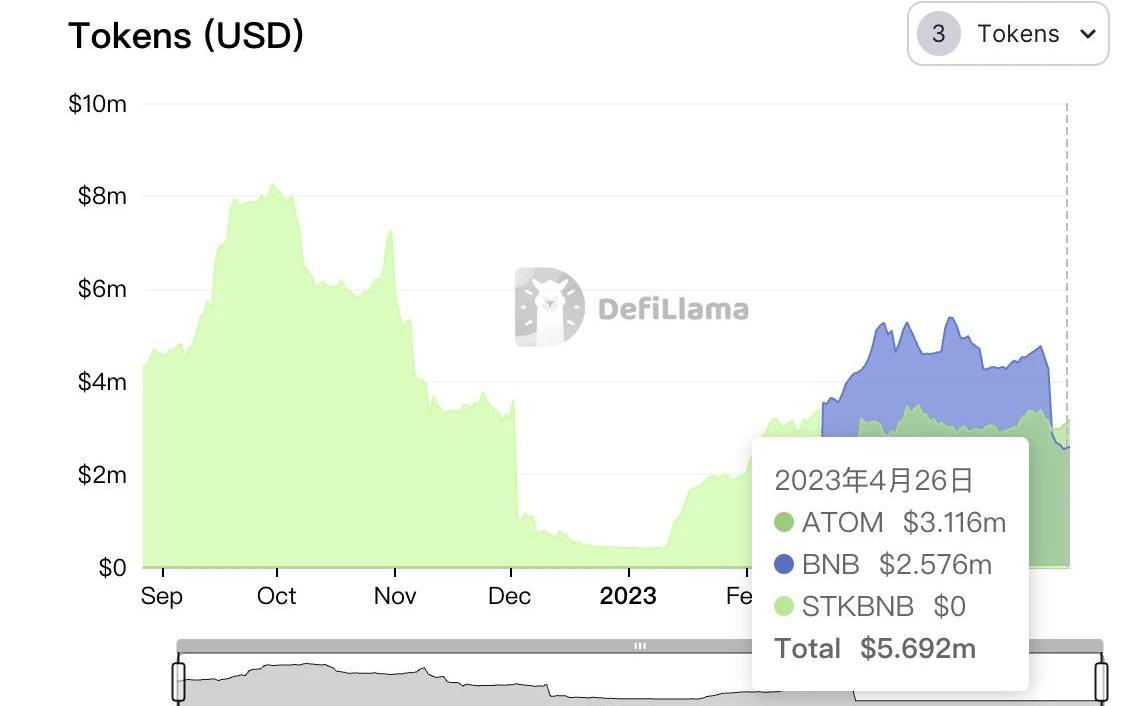Grab the left handle of range slider
1134x706 pixels.
tap(179, 680)
